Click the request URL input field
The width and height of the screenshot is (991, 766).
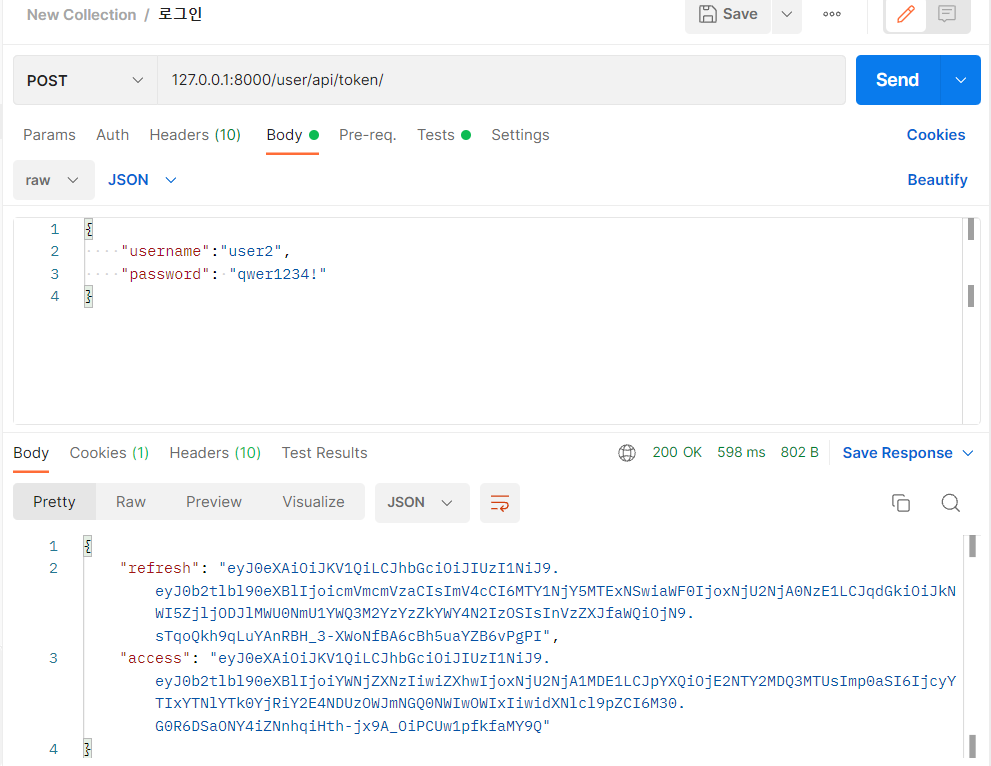pyautogui.click(x=501, y=80)
